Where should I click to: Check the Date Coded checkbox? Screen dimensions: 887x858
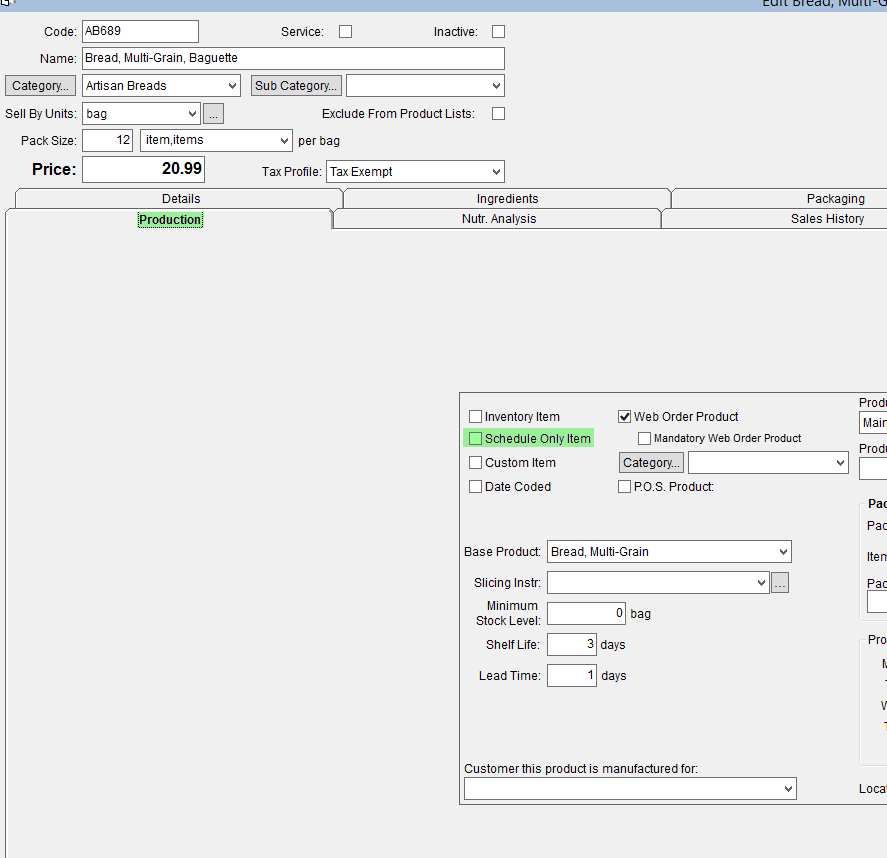pos(475,486)
